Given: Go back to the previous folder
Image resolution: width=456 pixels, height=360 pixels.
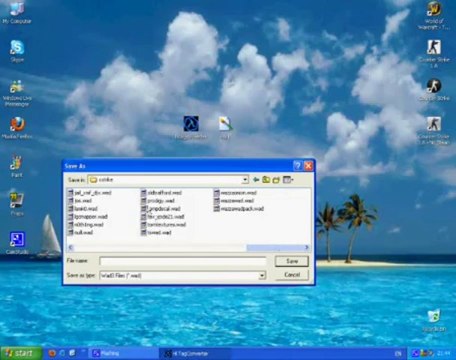Looking at the screenshot, I should [x=256, y=180].
